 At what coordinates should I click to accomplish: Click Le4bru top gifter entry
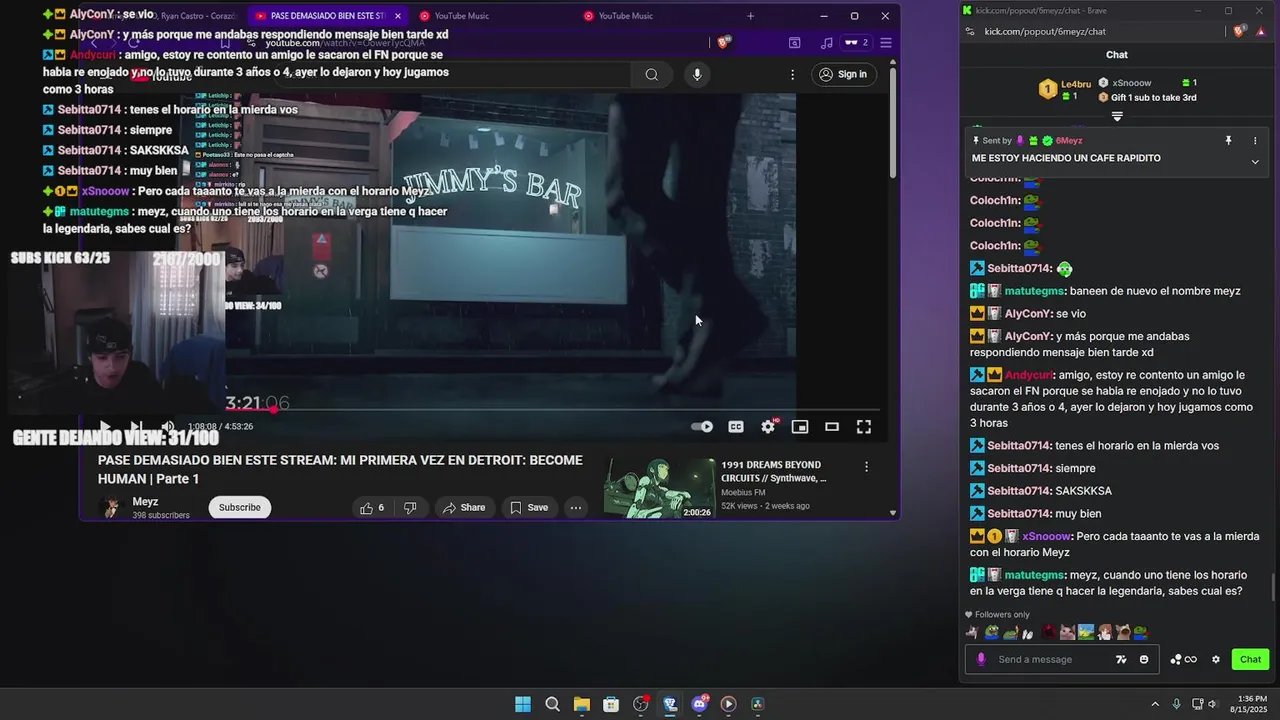(x=1066, y=90)
